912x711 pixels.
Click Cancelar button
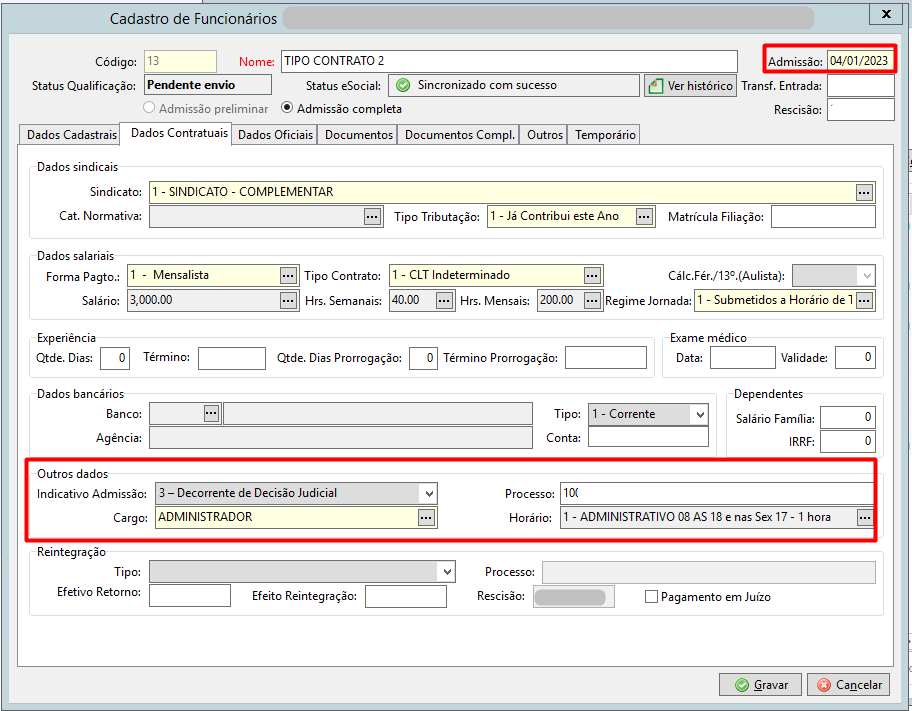(x=849, y=685)
